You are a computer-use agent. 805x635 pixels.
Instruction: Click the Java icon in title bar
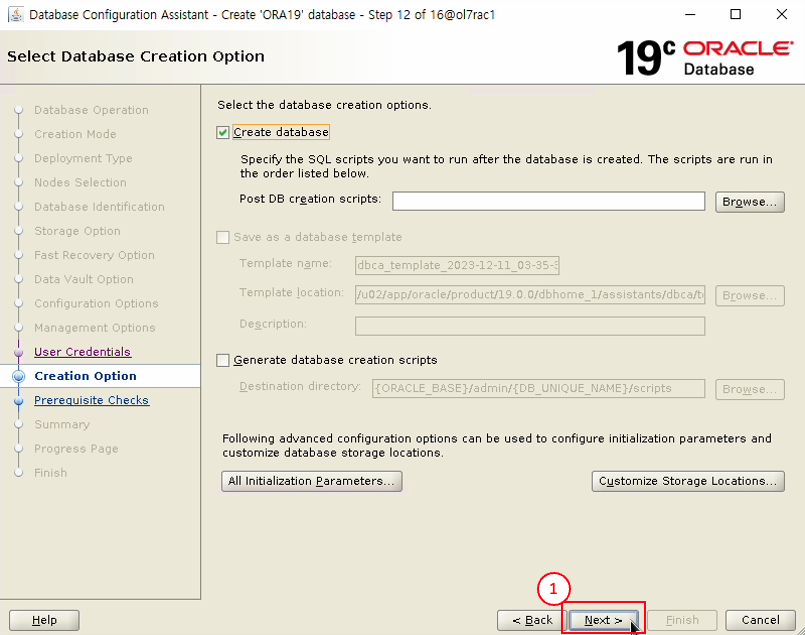15,14
